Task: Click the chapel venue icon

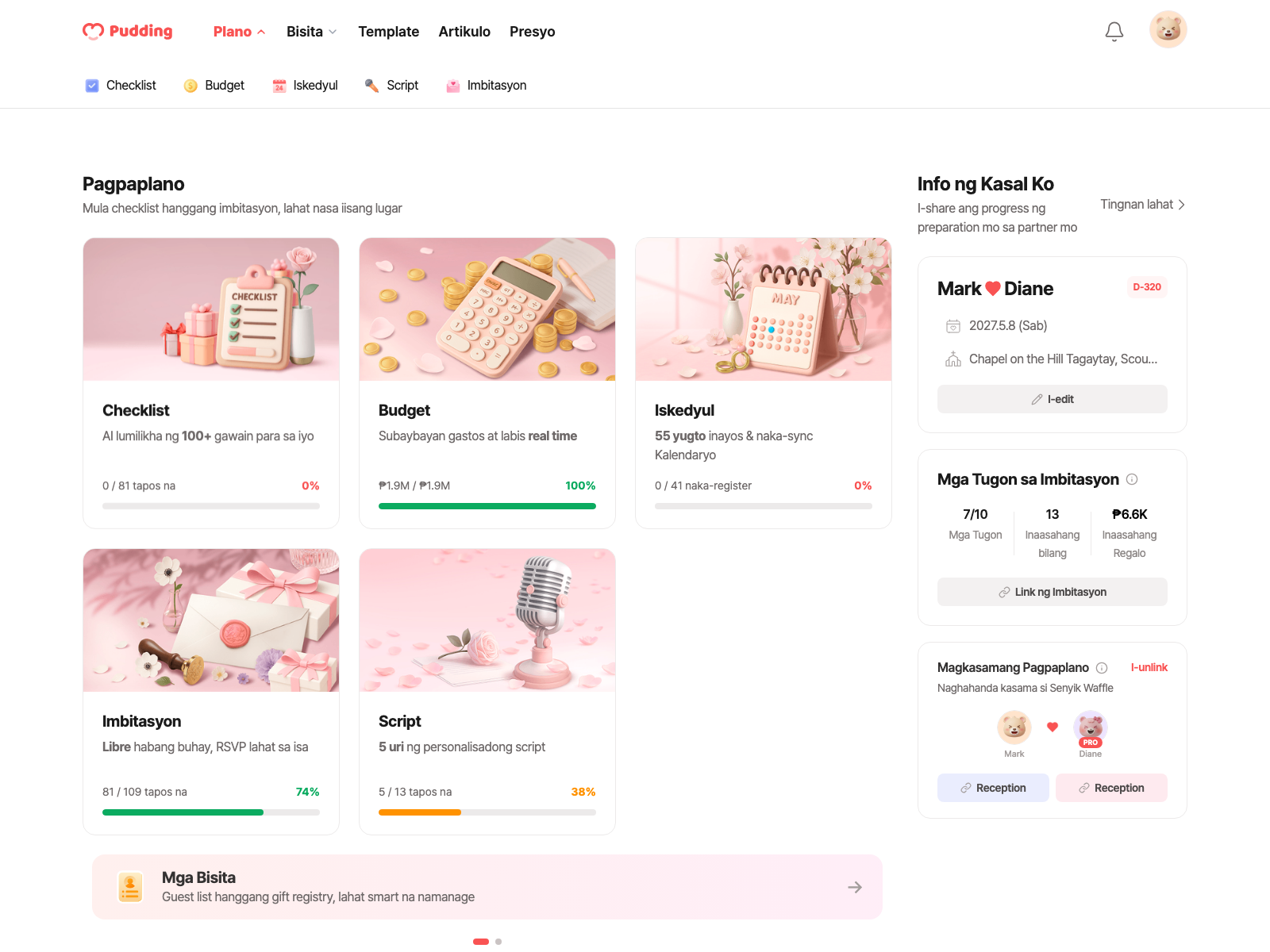Action: point(953,359)
